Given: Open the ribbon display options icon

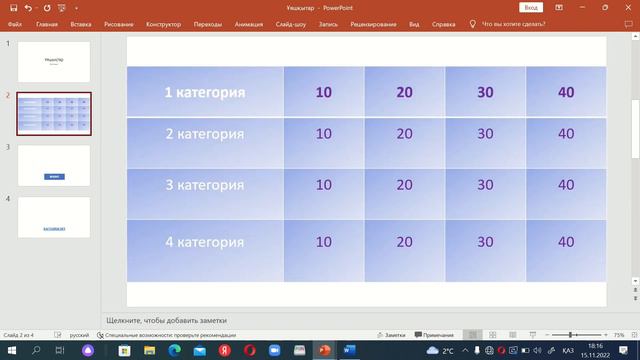Looking at the screenshot, I should coord(559,8).
